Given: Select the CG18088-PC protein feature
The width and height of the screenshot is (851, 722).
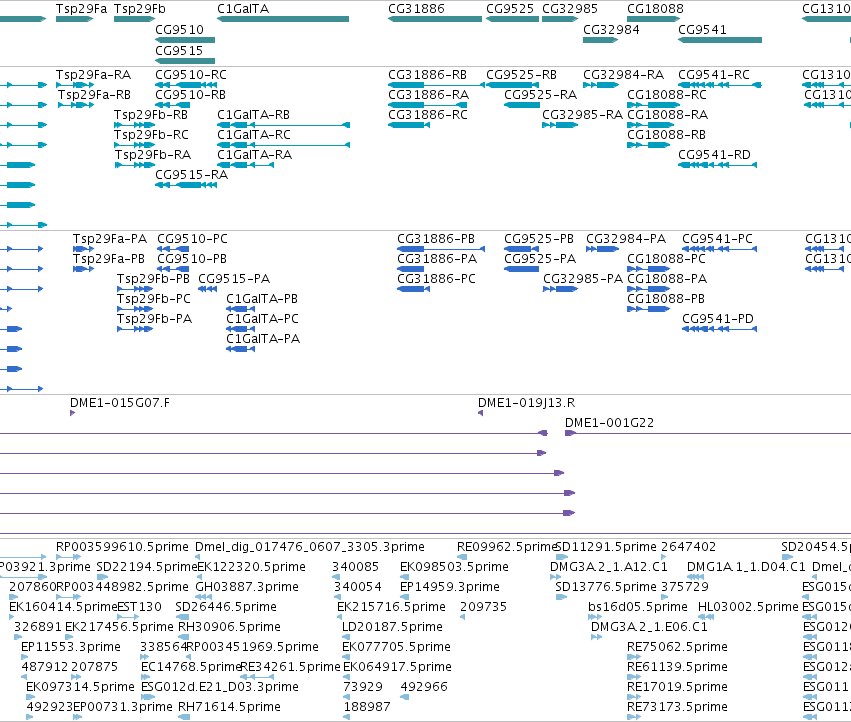Looking at the screenshot, I should (649, 269).
